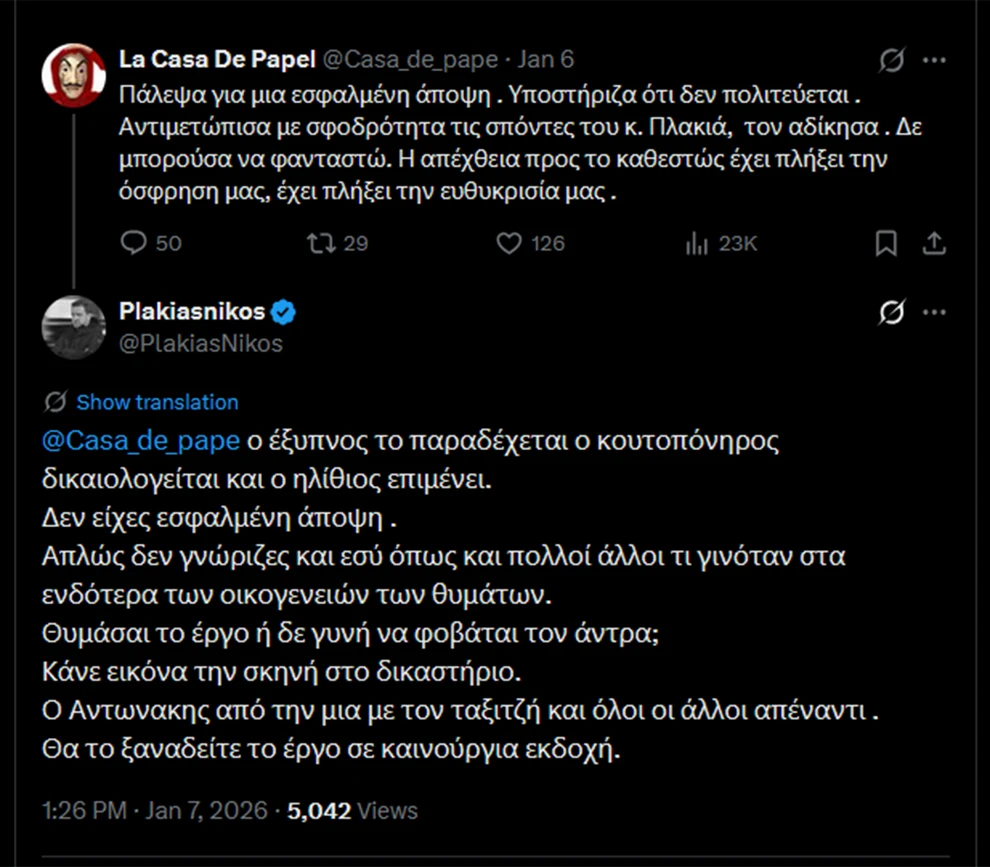Reply to La Casa De Papel's post
Screen dimensions: 990x867
134,243
